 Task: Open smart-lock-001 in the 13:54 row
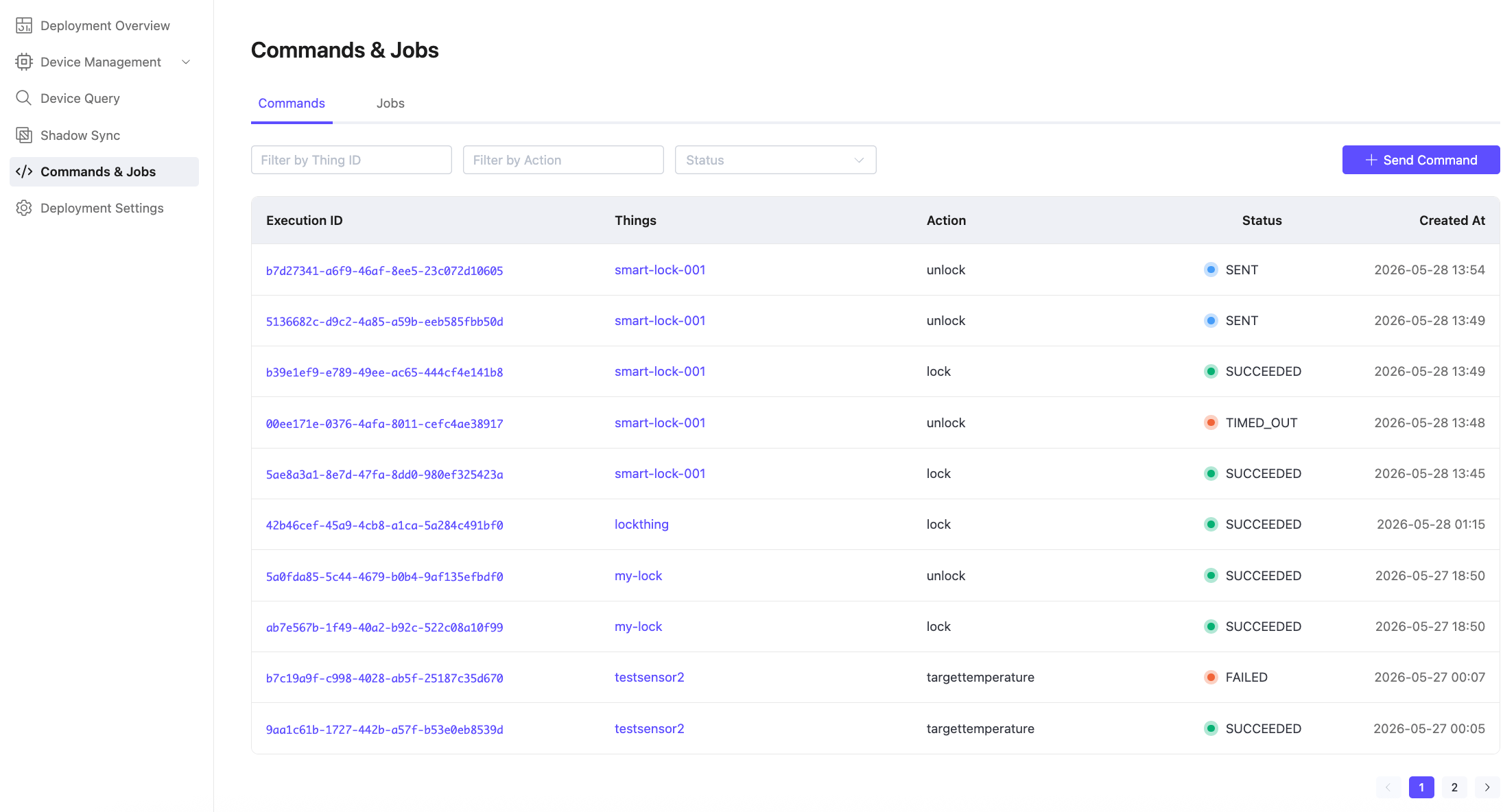660,270
